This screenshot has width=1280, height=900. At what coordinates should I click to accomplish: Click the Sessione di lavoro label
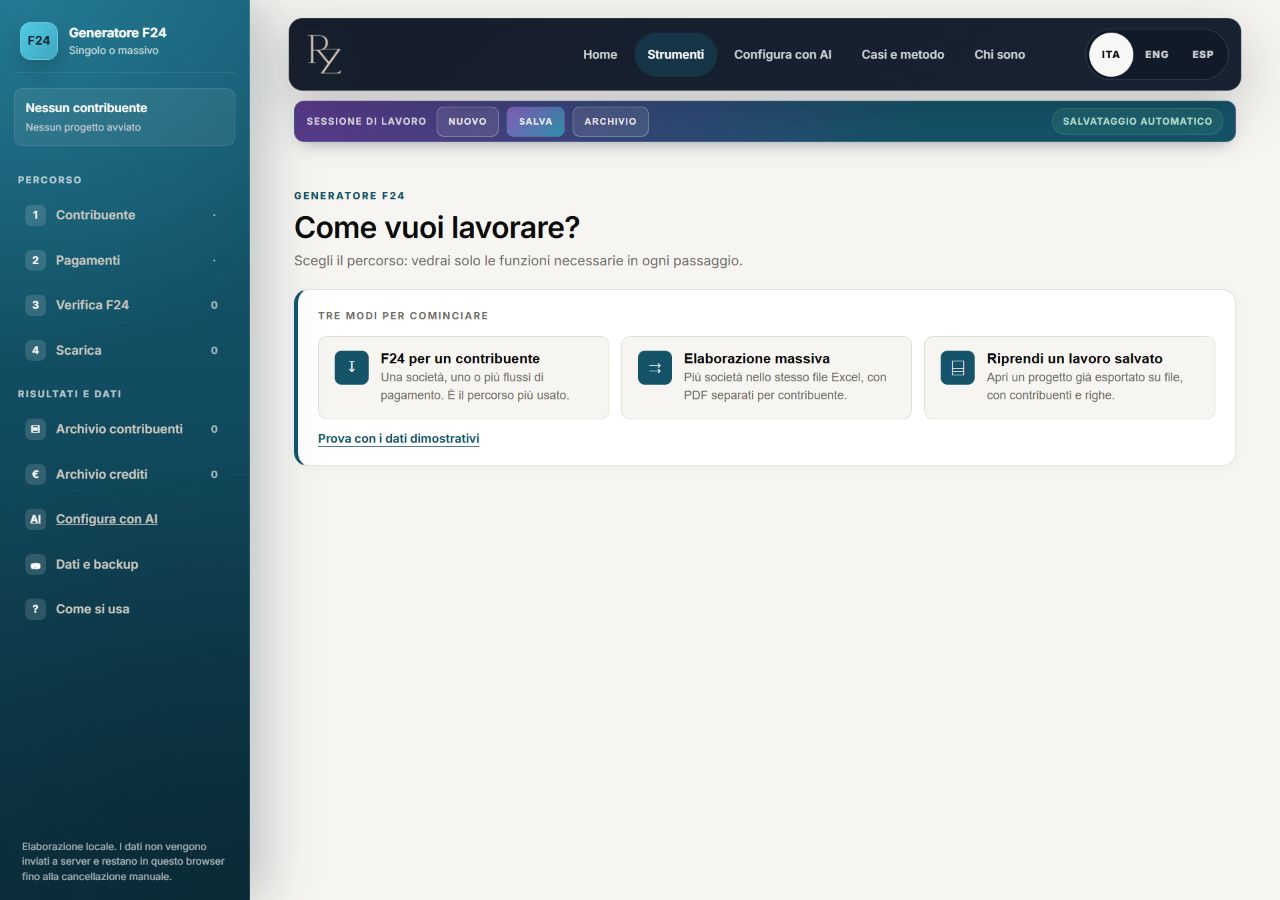366,121
